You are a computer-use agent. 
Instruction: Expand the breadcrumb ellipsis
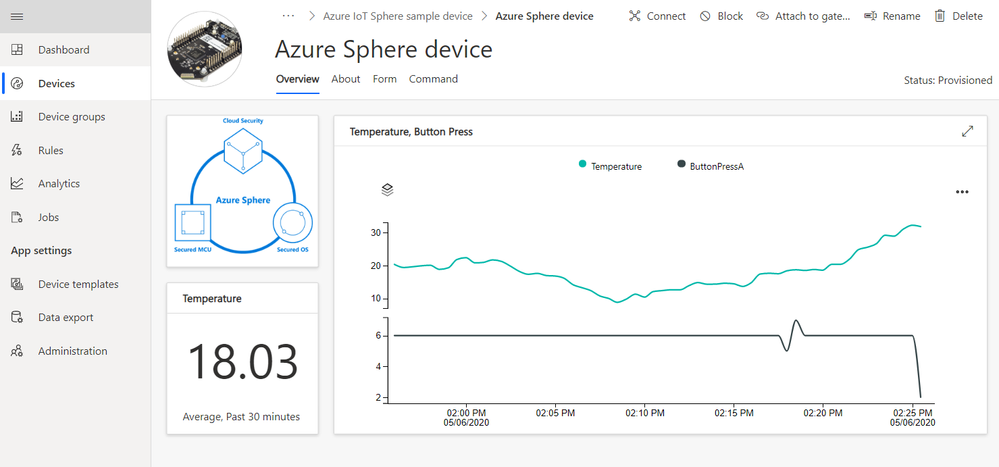(x=289, y=16)
